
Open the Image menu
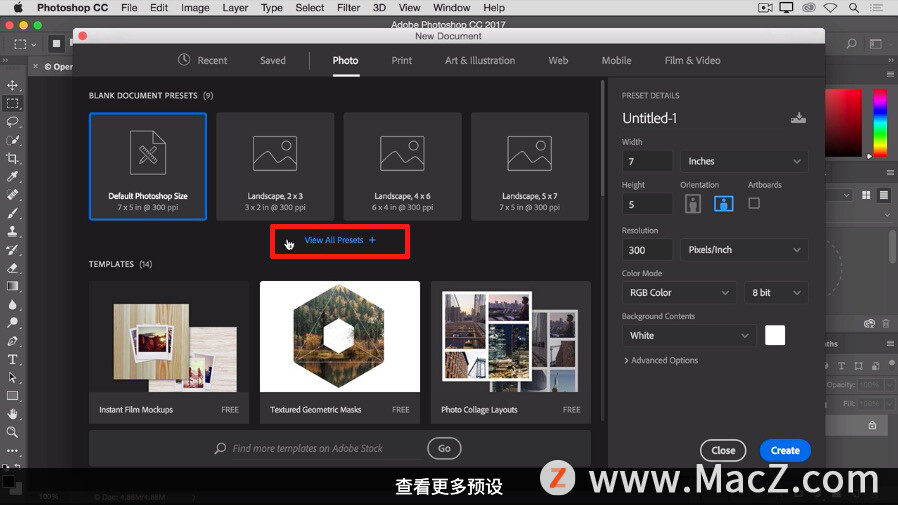[x=195, y=8]
